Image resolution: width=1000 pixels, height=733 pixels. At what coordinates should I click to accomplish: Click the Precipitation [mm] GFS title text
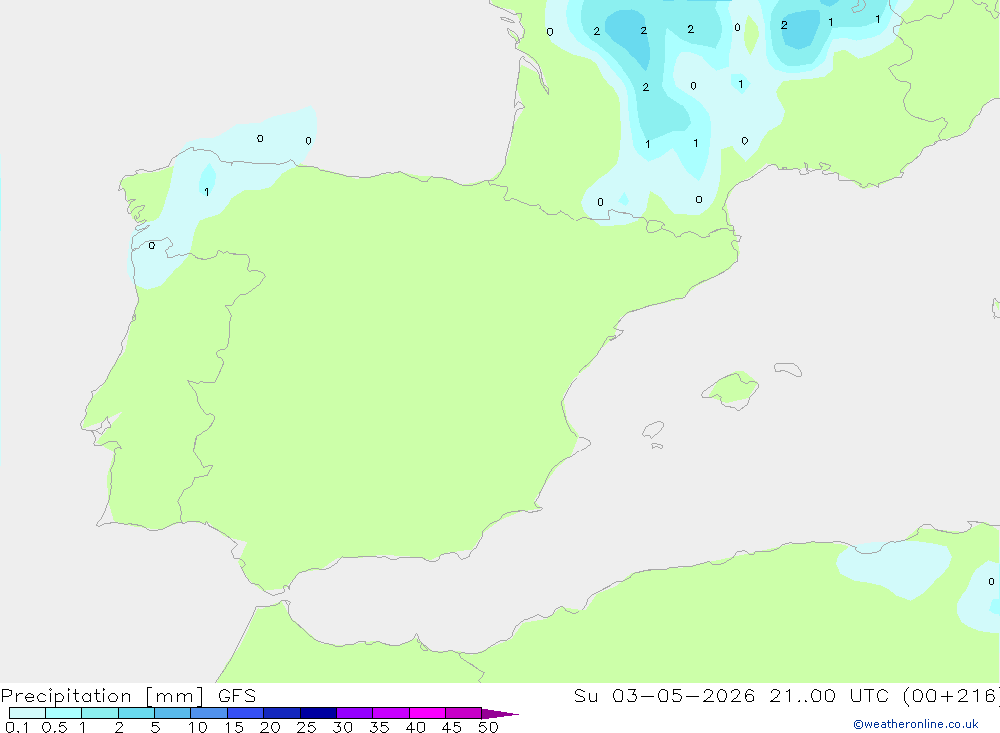point(128,696)
